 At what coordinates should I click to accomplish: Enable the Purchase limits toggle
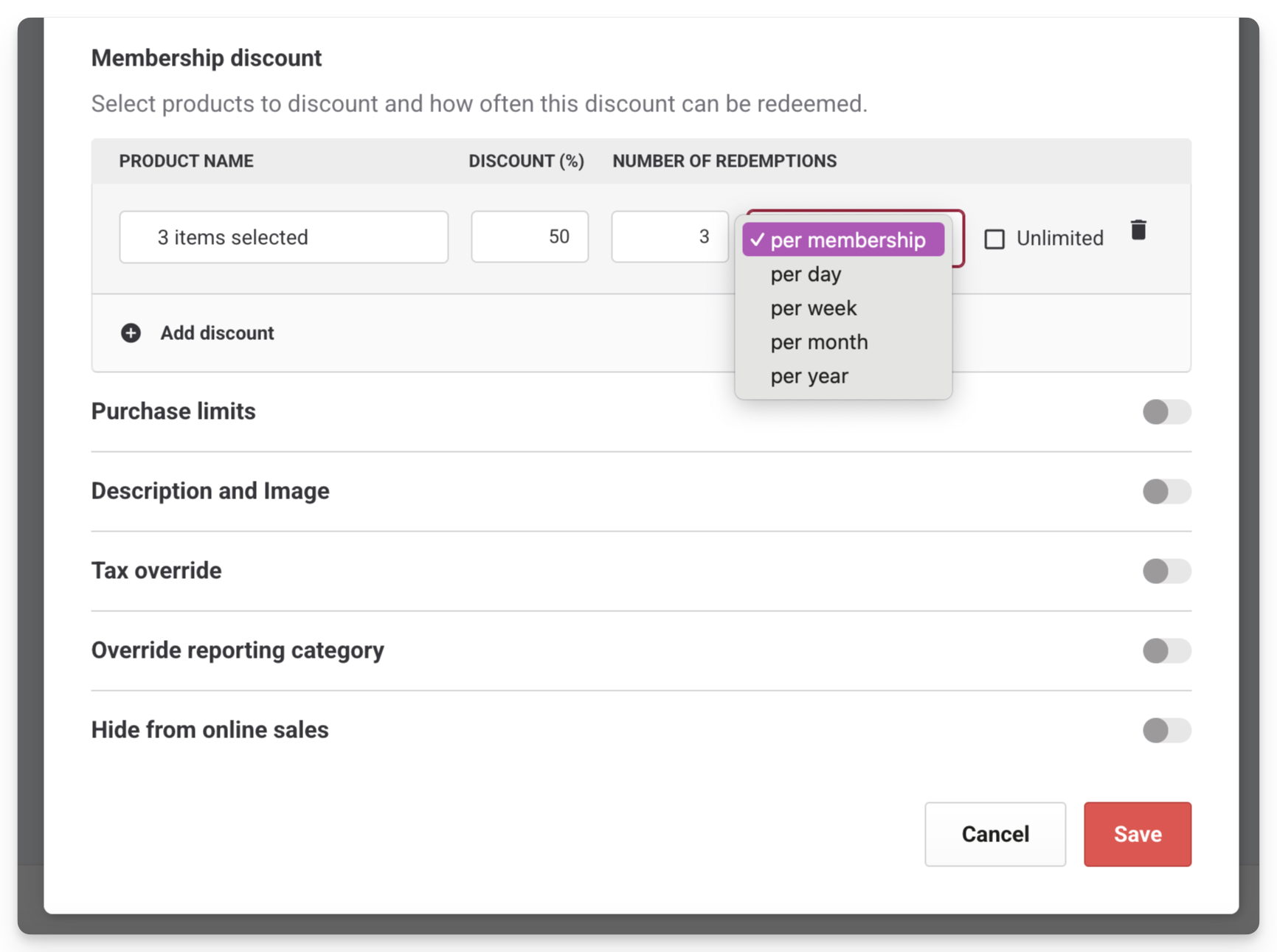click(x=1166, y=411)
